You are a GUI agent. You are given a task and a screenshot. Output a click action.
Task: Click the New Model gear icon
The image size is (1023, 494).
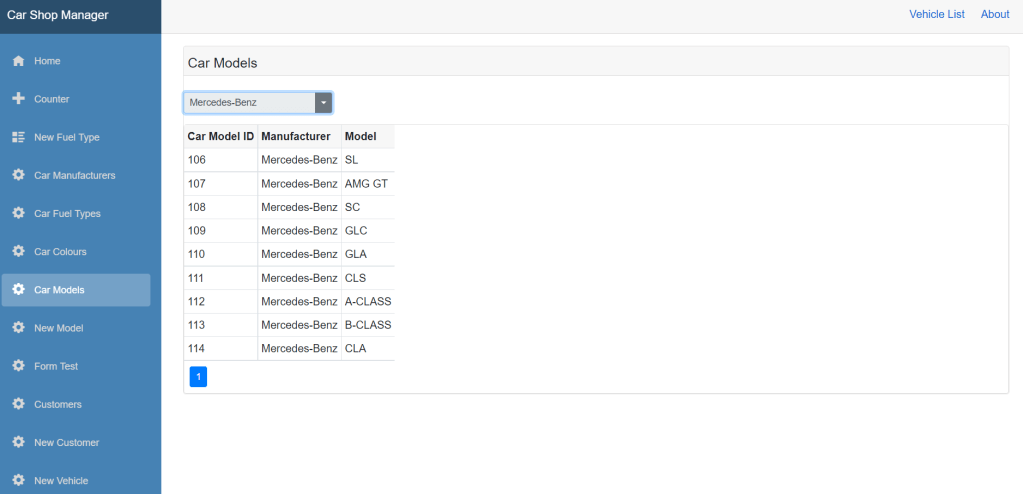pos(18,328)
